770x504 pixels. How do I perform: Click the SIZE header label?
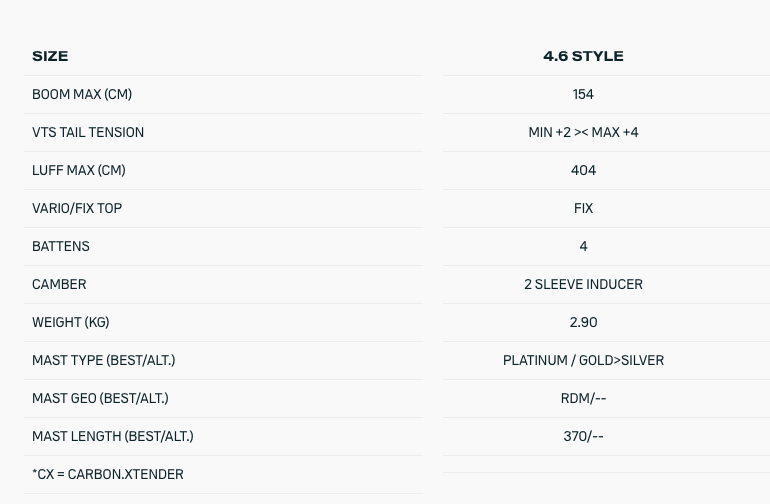click(x=50, y=56)
